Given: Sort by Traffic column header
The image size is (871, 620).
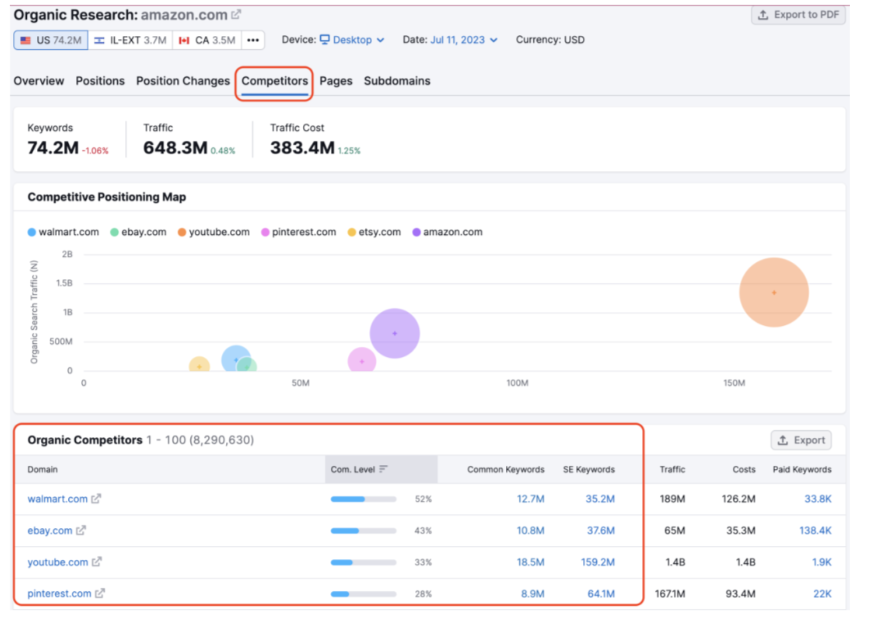Looking at the screenshot, I should pyautogui.click(x=672, y=469).
